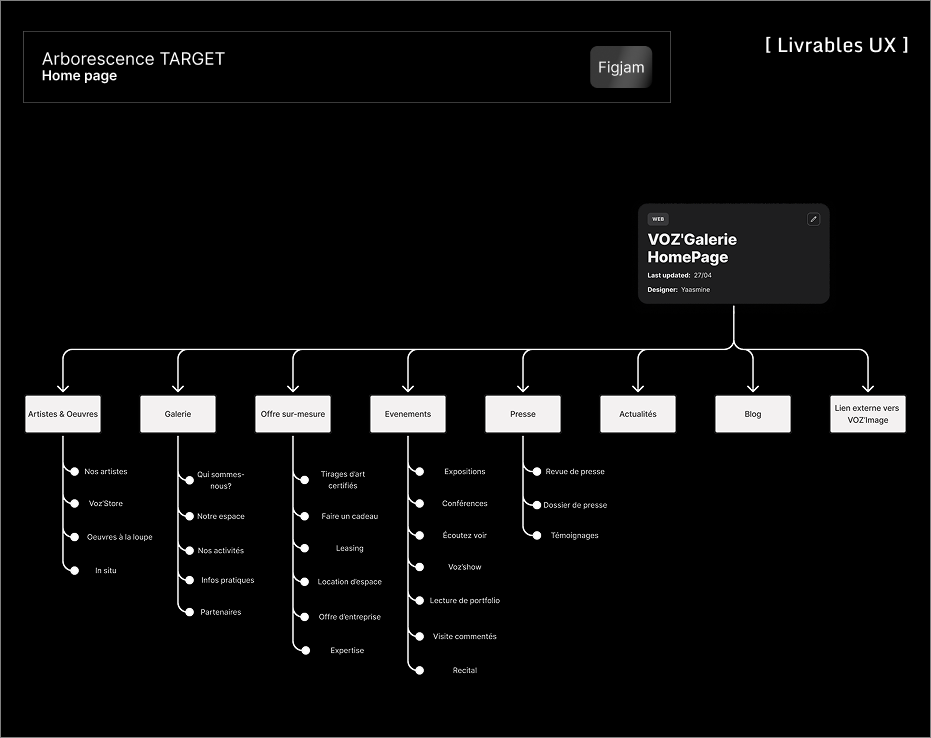Click Qui sommes-nous? item
Viewport: 931px width, 738px height.
220,480
